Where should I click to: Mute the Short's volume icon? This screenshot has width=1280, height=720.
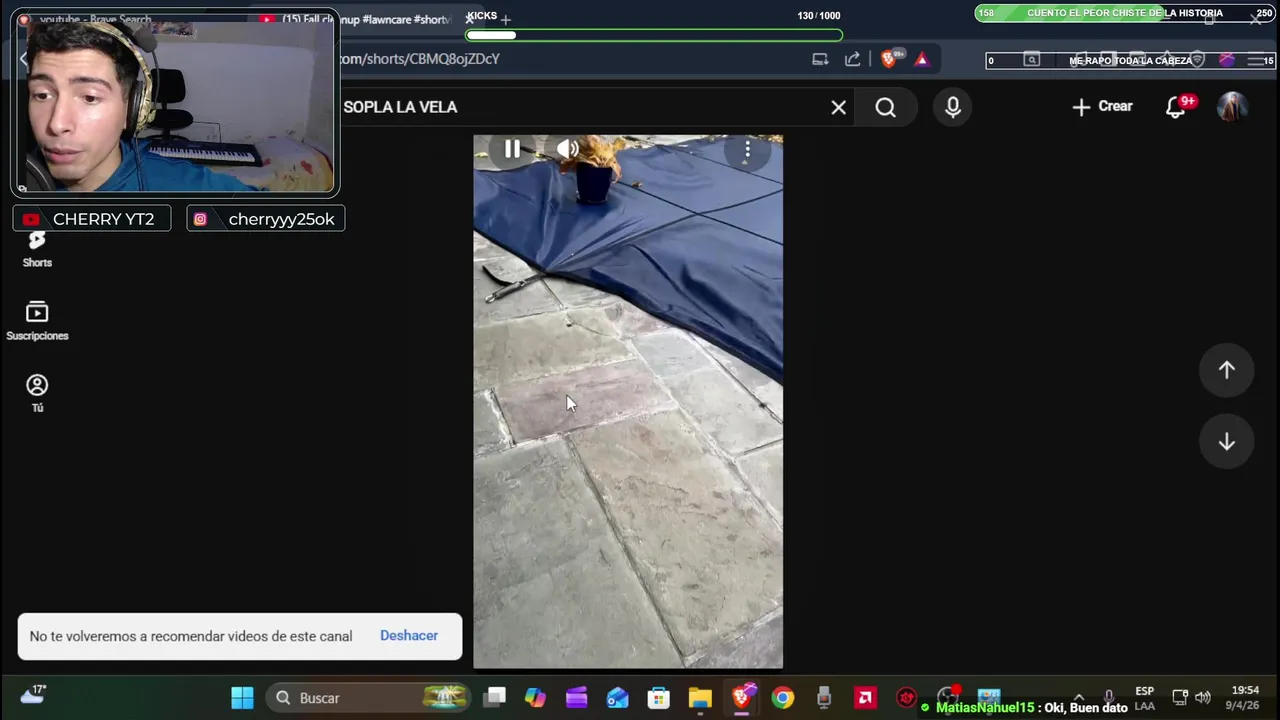click(568, 150)
